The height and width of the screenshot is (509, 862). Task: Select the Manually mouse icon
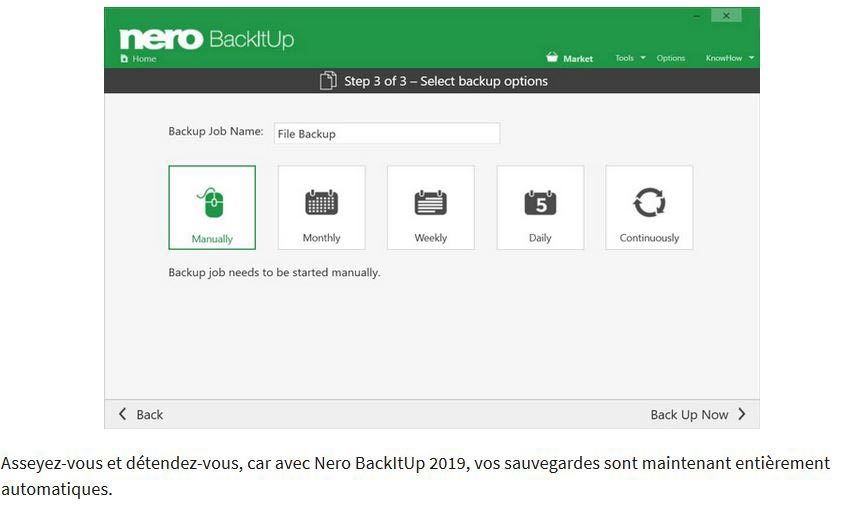click(211, 202)
